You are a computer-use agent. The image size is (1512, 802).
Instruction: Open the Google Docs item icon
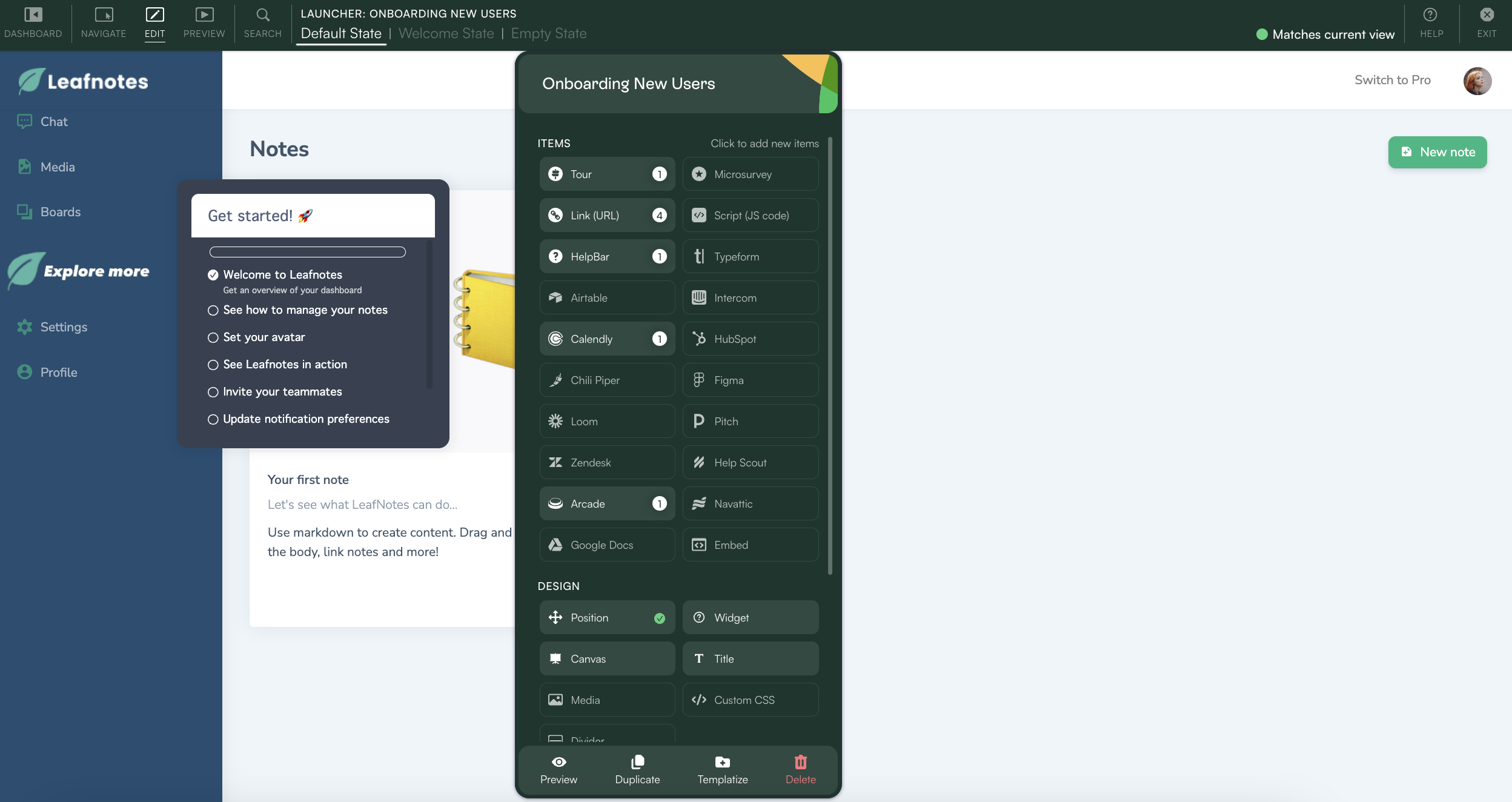coord(555,545)
